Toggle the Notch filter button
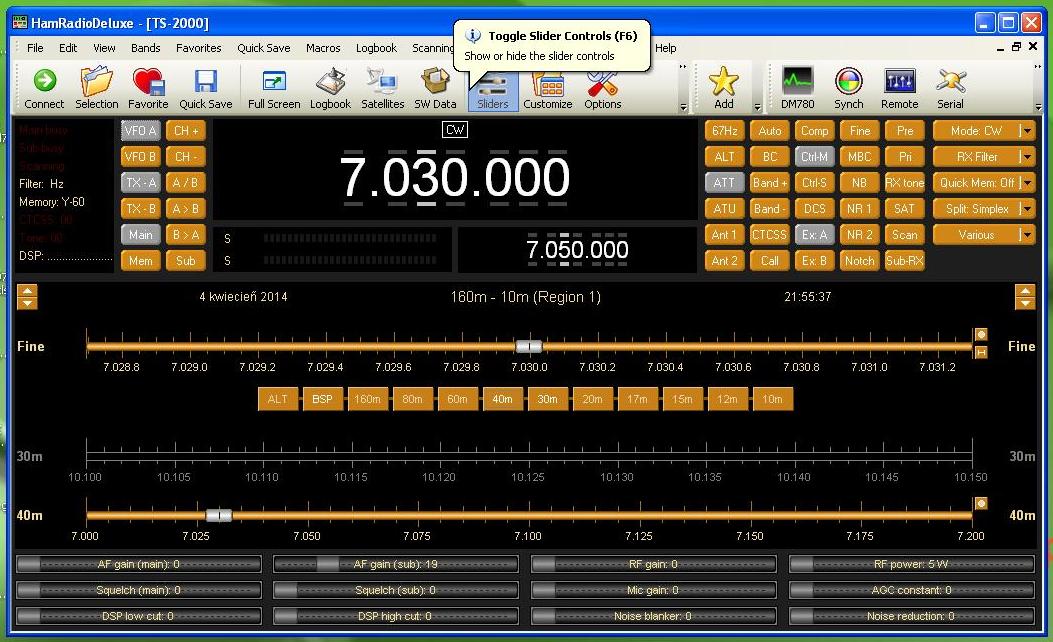Screen dimensions: 1053x642 click(859, 261)
